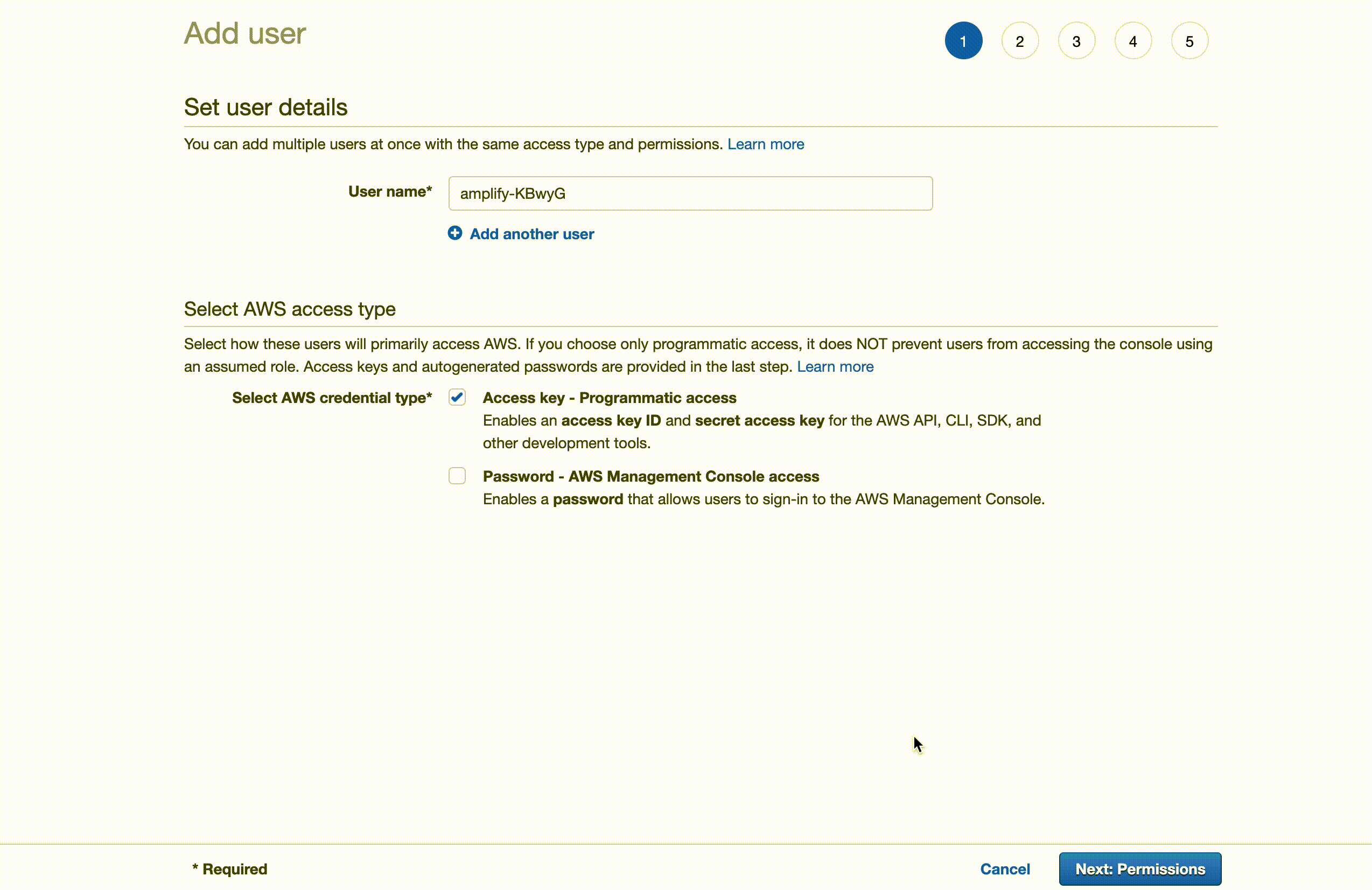The height and width of the screenshot is (890, 1372).
Task: Cancel adding the user
Action: coord(1005,868)
